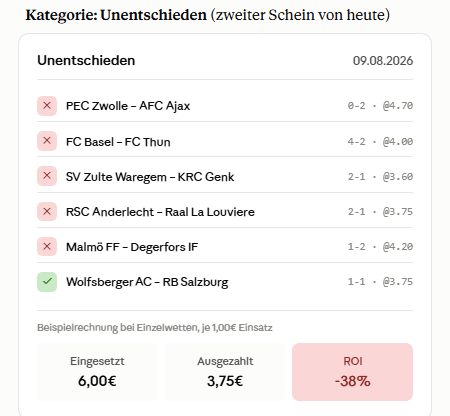450x416 pixels.
Task: Click the Kategorie: Unentschieden heading
Action: click(208, 15)
